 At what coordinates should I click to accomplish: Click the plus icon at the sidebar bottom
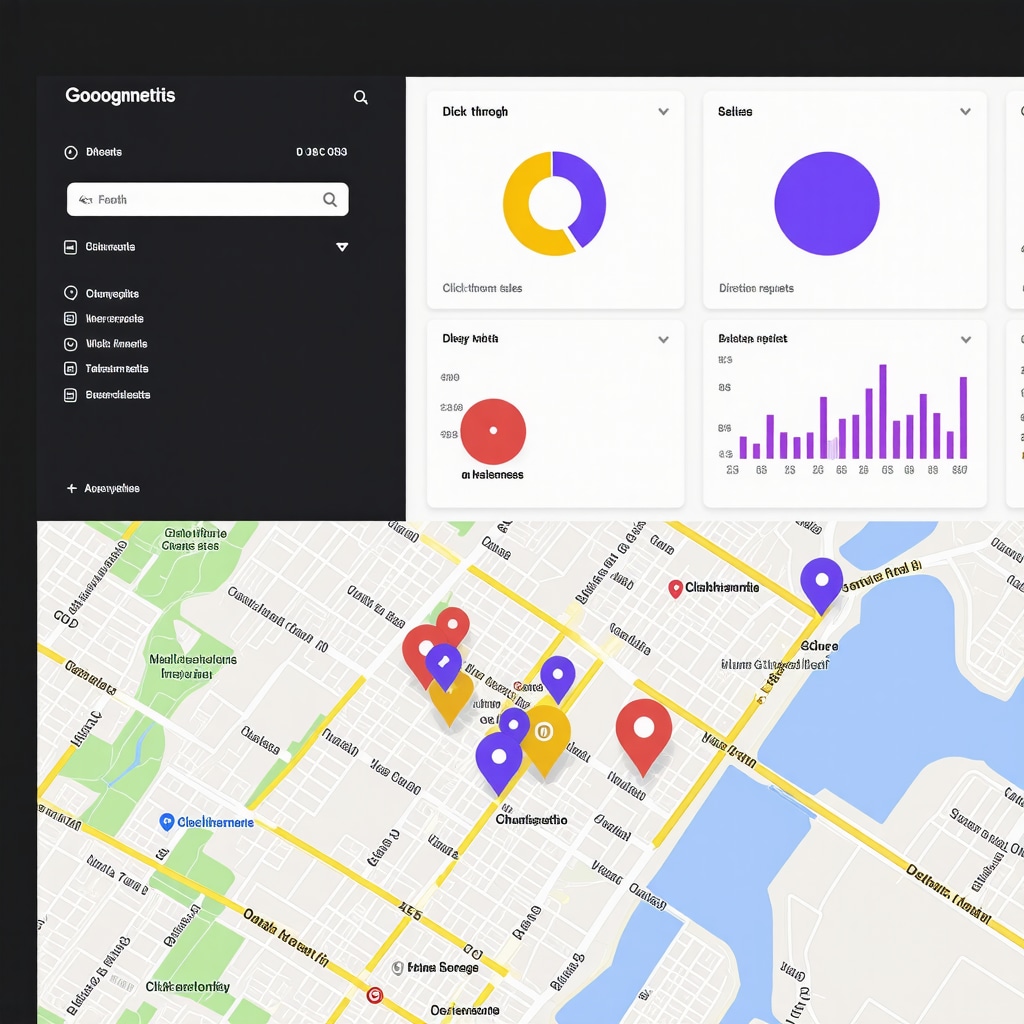pos(72,488)
